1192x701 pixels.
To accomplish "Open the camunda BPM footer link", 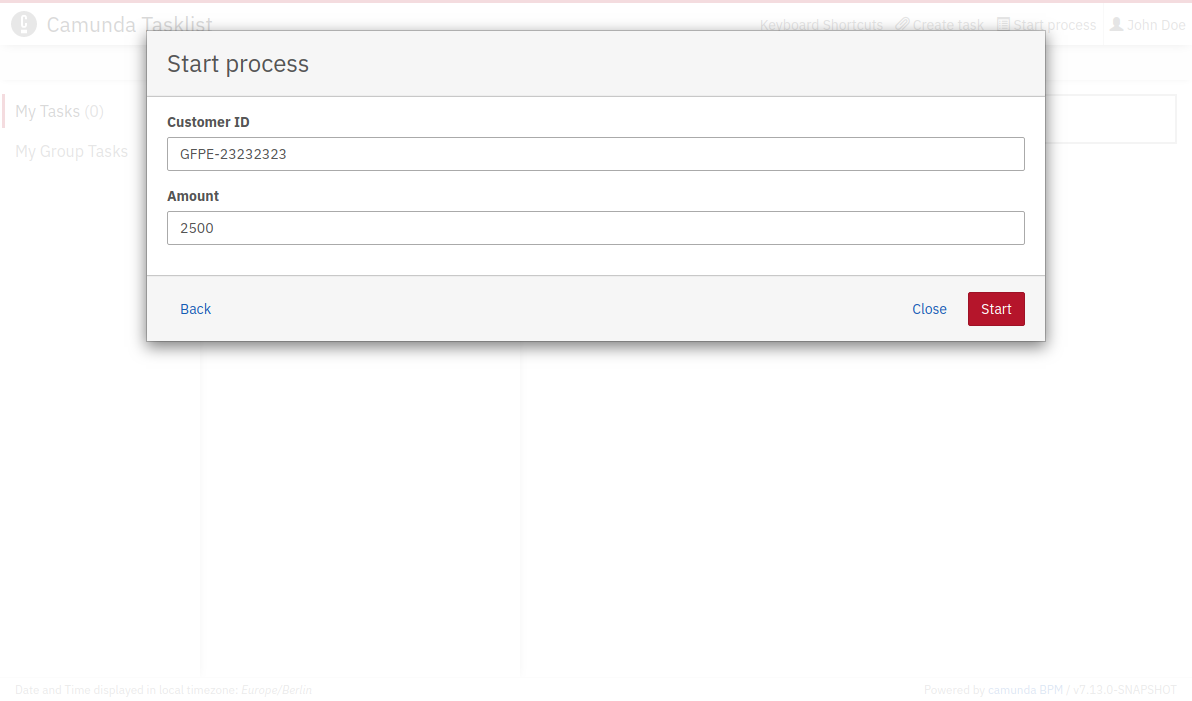I will [x=1025, y=690].
